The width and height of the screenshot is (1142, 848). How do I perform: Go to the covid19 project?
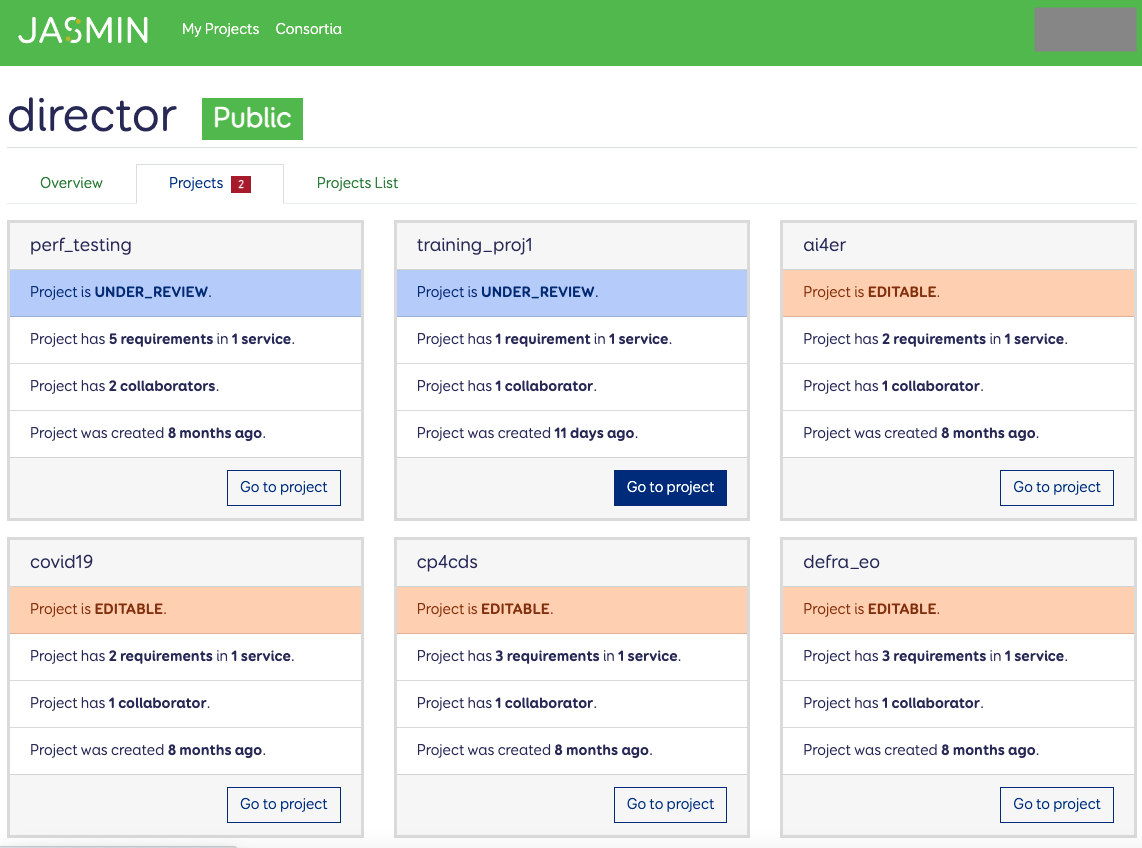coord(284,804)
